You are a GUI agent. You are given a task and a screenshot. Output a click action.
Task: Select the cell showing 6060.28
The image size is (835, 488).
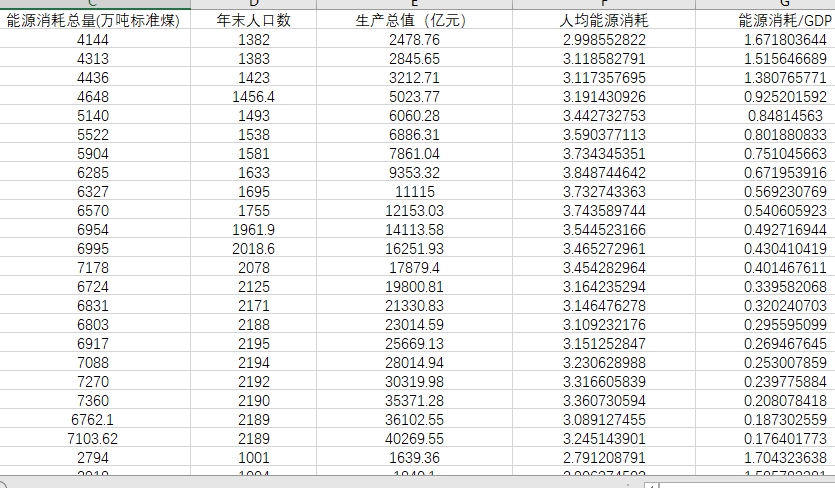click(x=414, y=116)
